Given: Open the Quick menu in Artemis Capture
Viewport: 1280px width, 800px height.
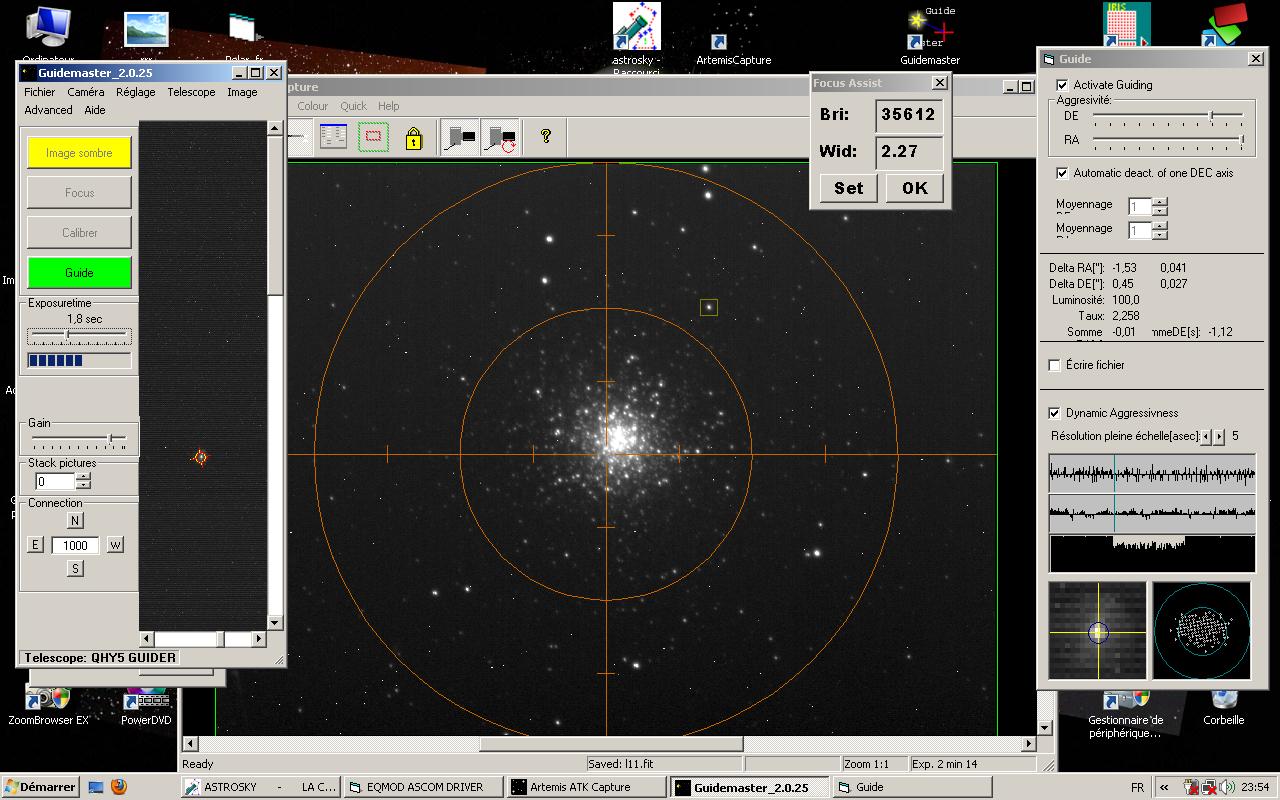Looking at the screenshot, I should [353, 106].
